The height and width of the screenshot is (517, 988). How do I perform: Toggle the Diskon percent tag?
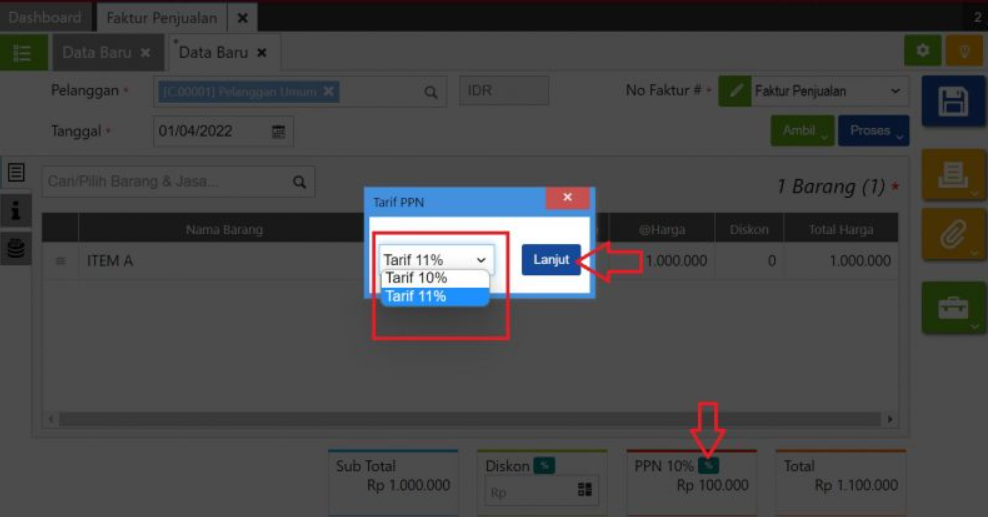coord(544,465)
